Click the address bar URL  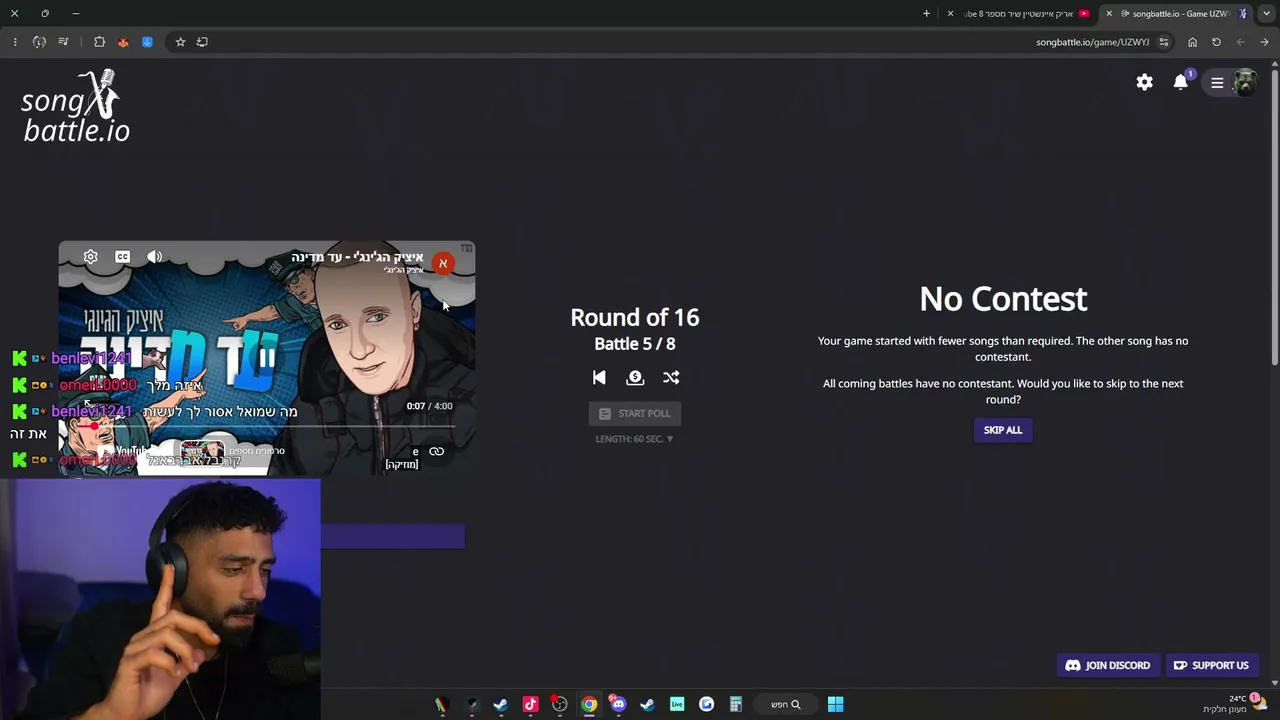point(1093,42)
